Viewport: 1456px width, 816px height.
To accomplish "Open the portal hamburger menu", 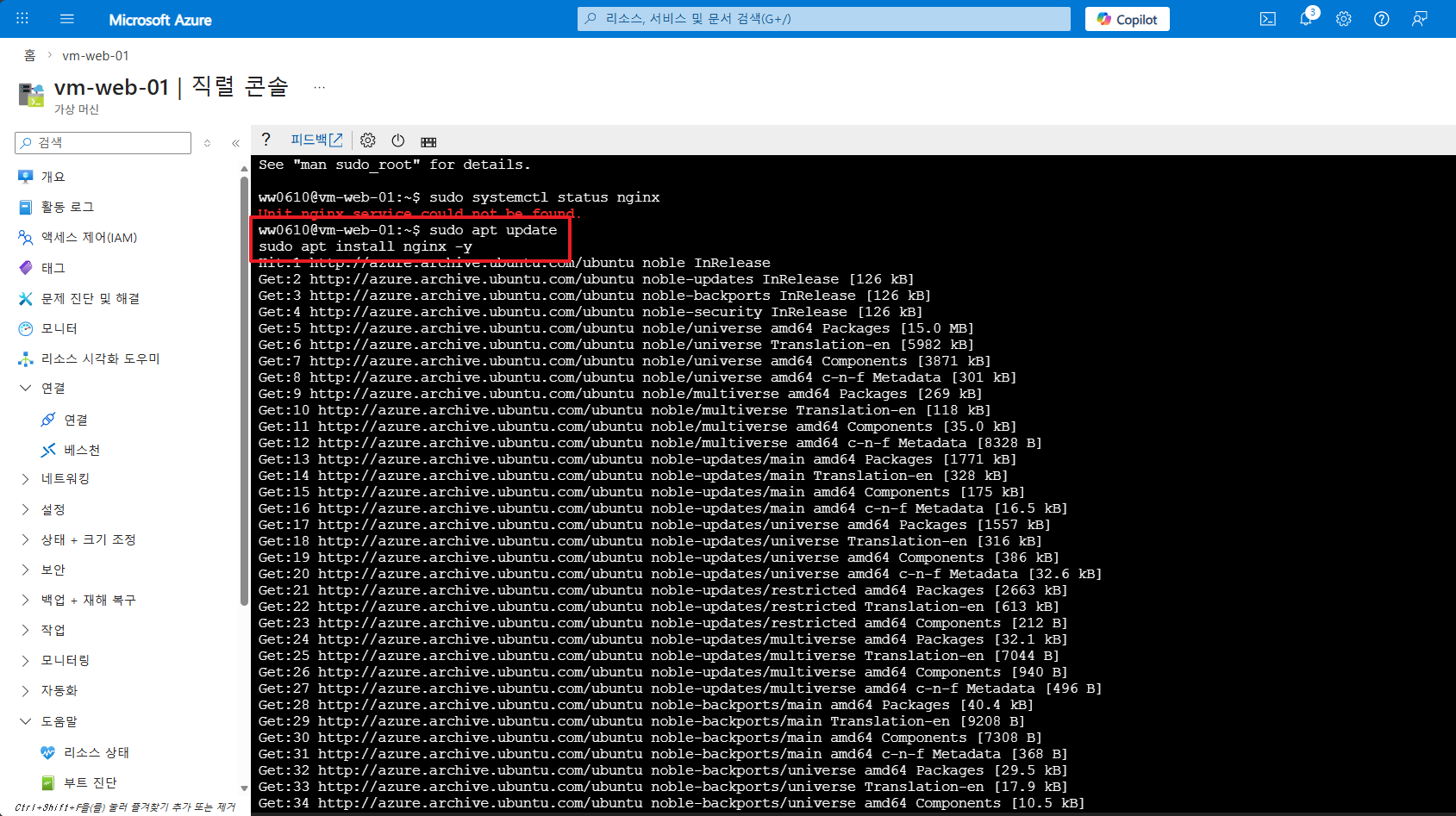I will 67,19.
